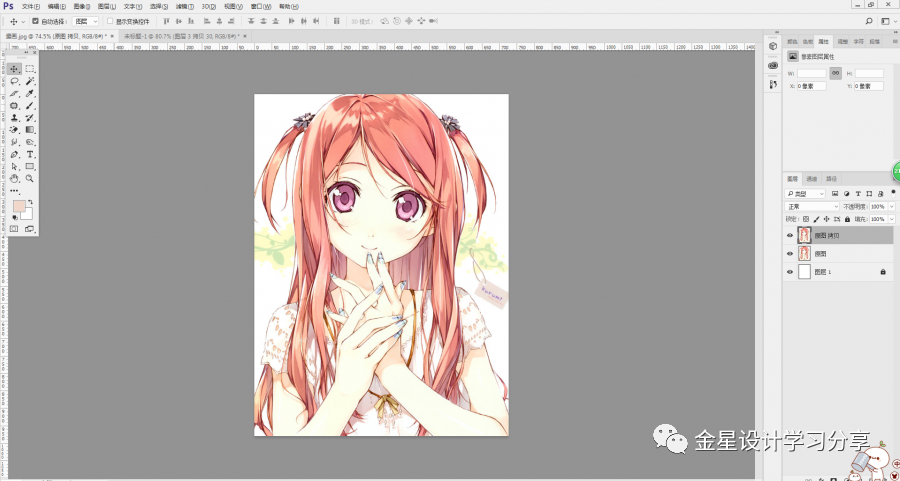The image size is (900, 481).
Task: Open the 3D panel cube icon
Action: 773,46
